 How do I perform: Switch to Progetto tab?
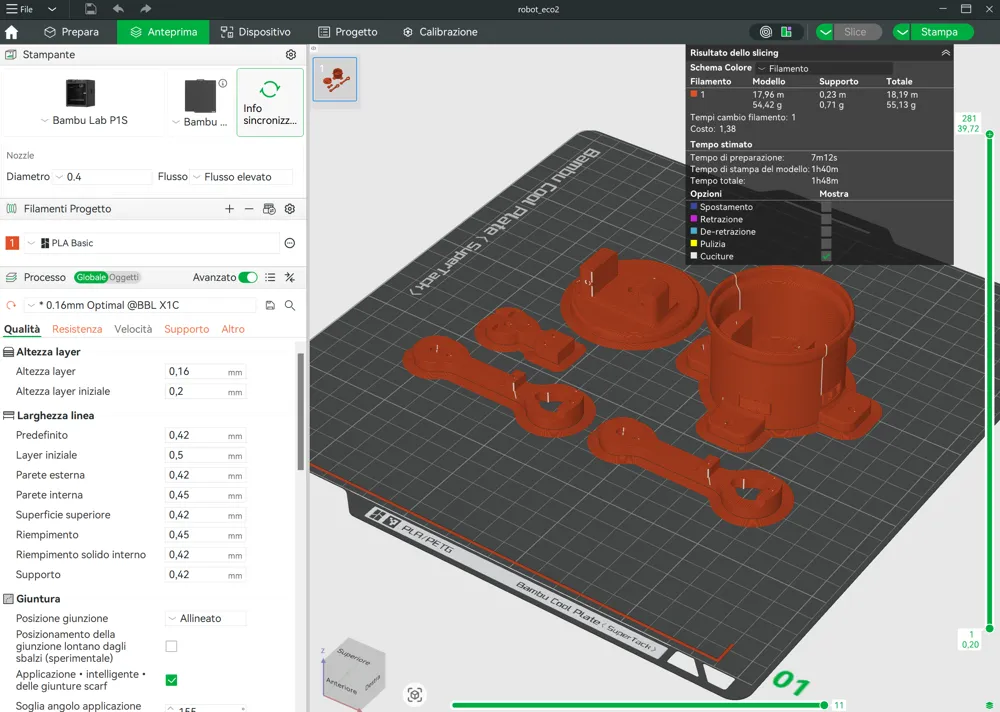(x=348, y=32)
